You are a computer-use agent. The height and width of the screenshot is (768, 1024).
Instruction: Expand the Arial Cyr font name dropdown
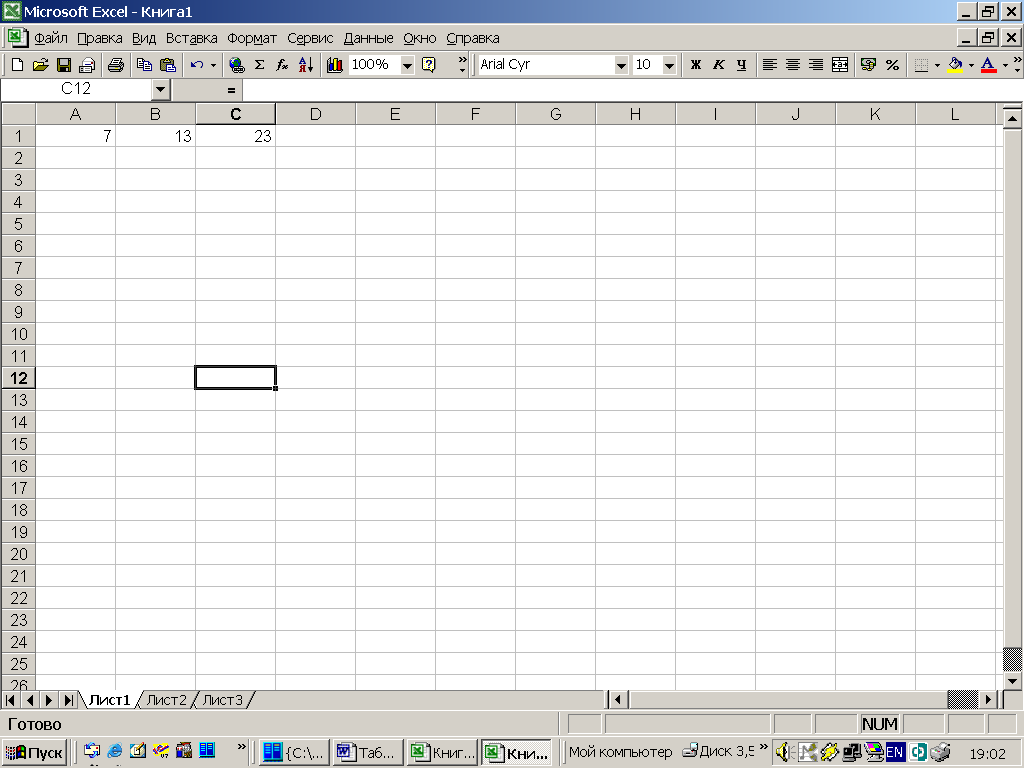click(621, 65)
